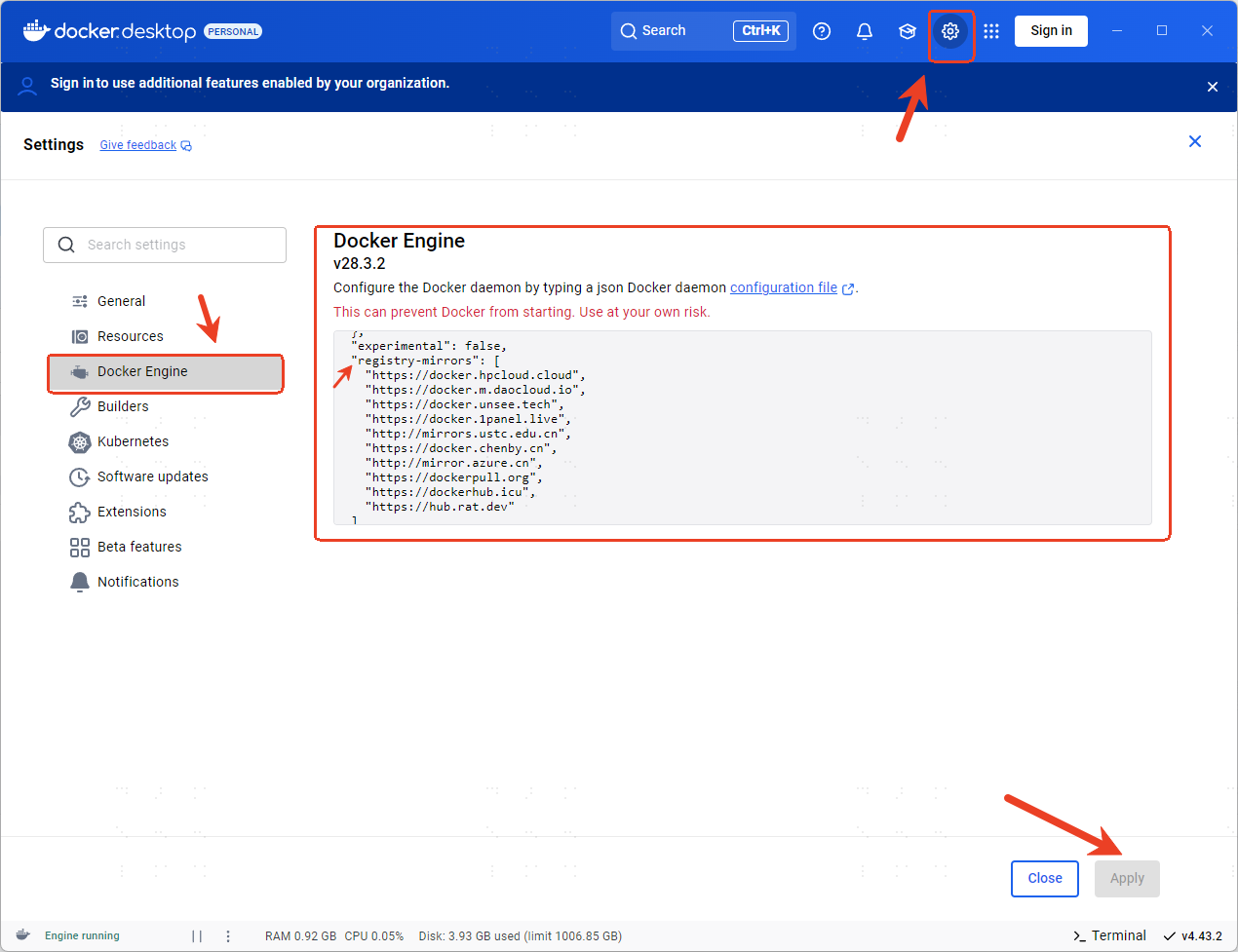Click the feedback speech icon
The height and width of the screenshot is (952, 1238).
[186, 146]
